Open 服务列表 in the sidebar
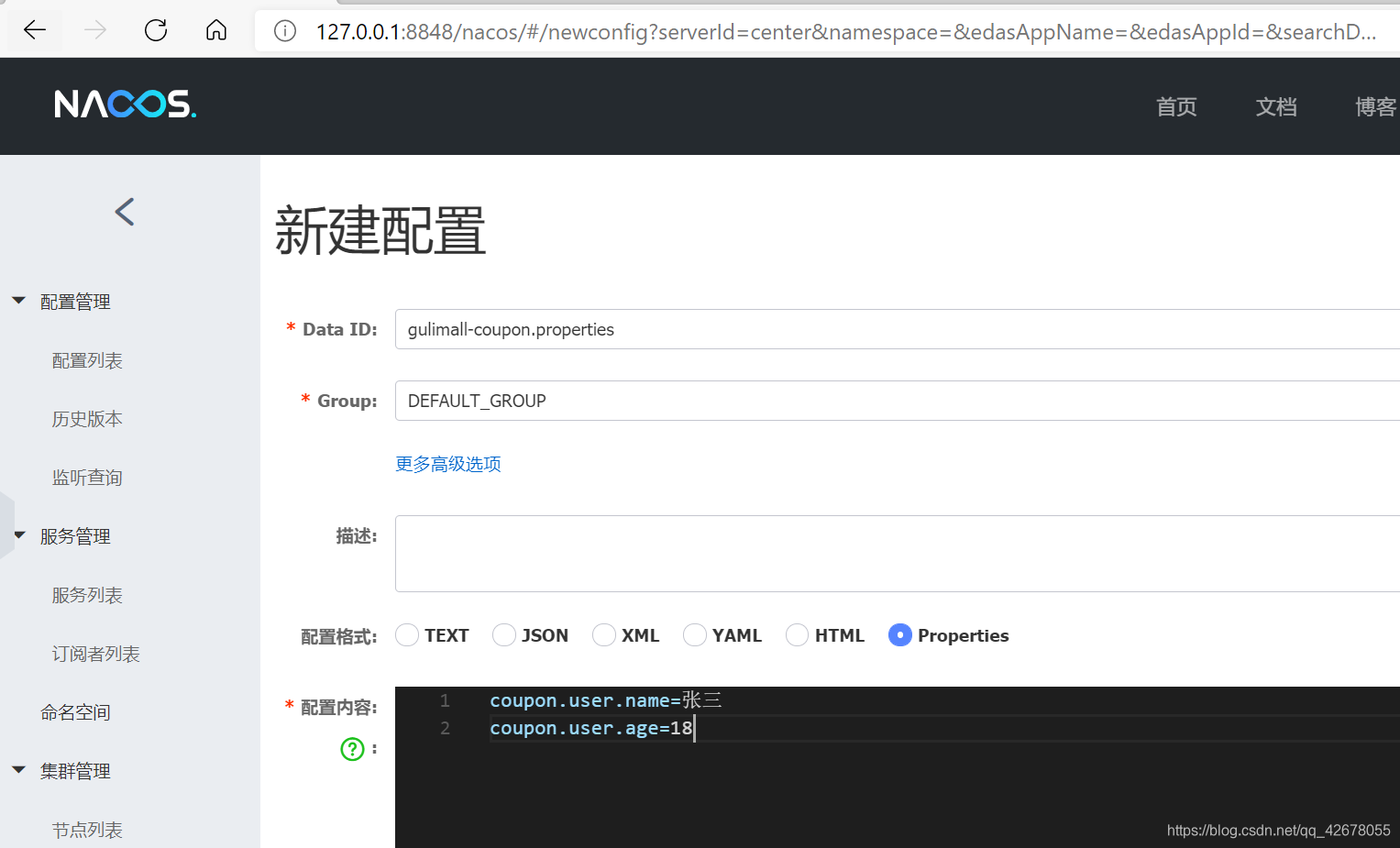 [x=87, y=595]
